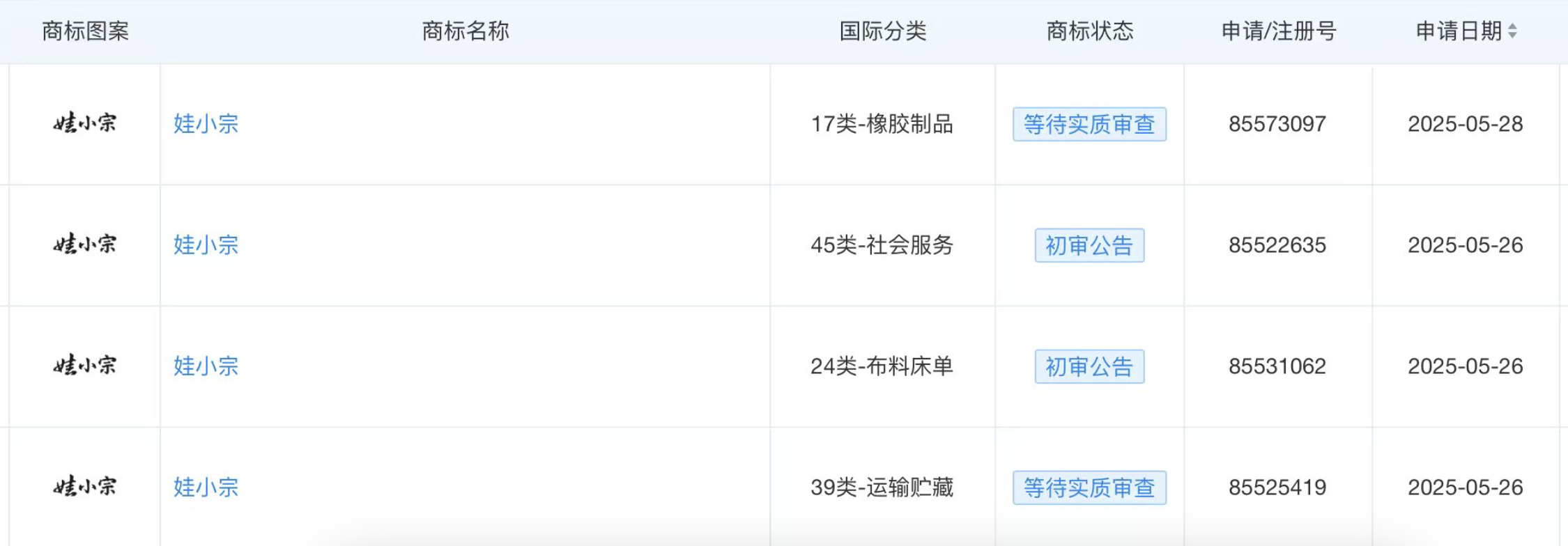Open the 娃小宗 link for 17类-橡胶制品
The image size is (1568, 546).
pos(206,124)
